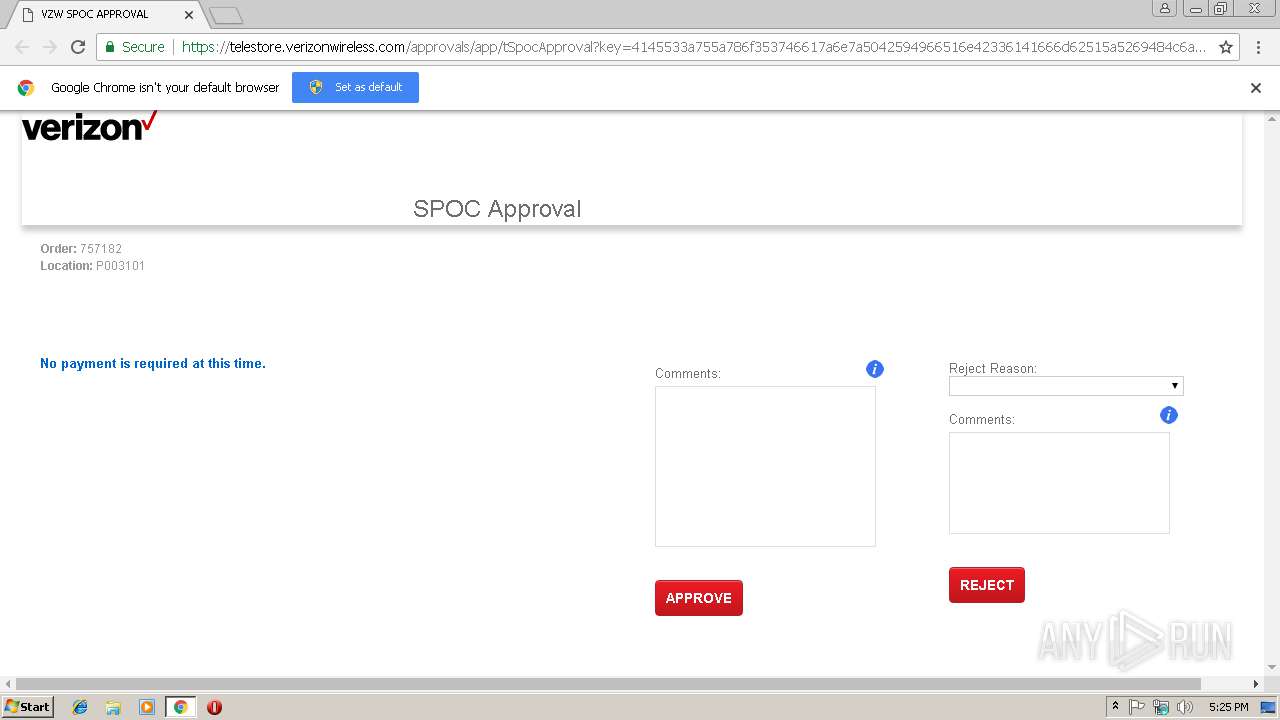1280x720 pixels.
Task: Click the 5:25 PM clock
Action: coord(1228,707)
